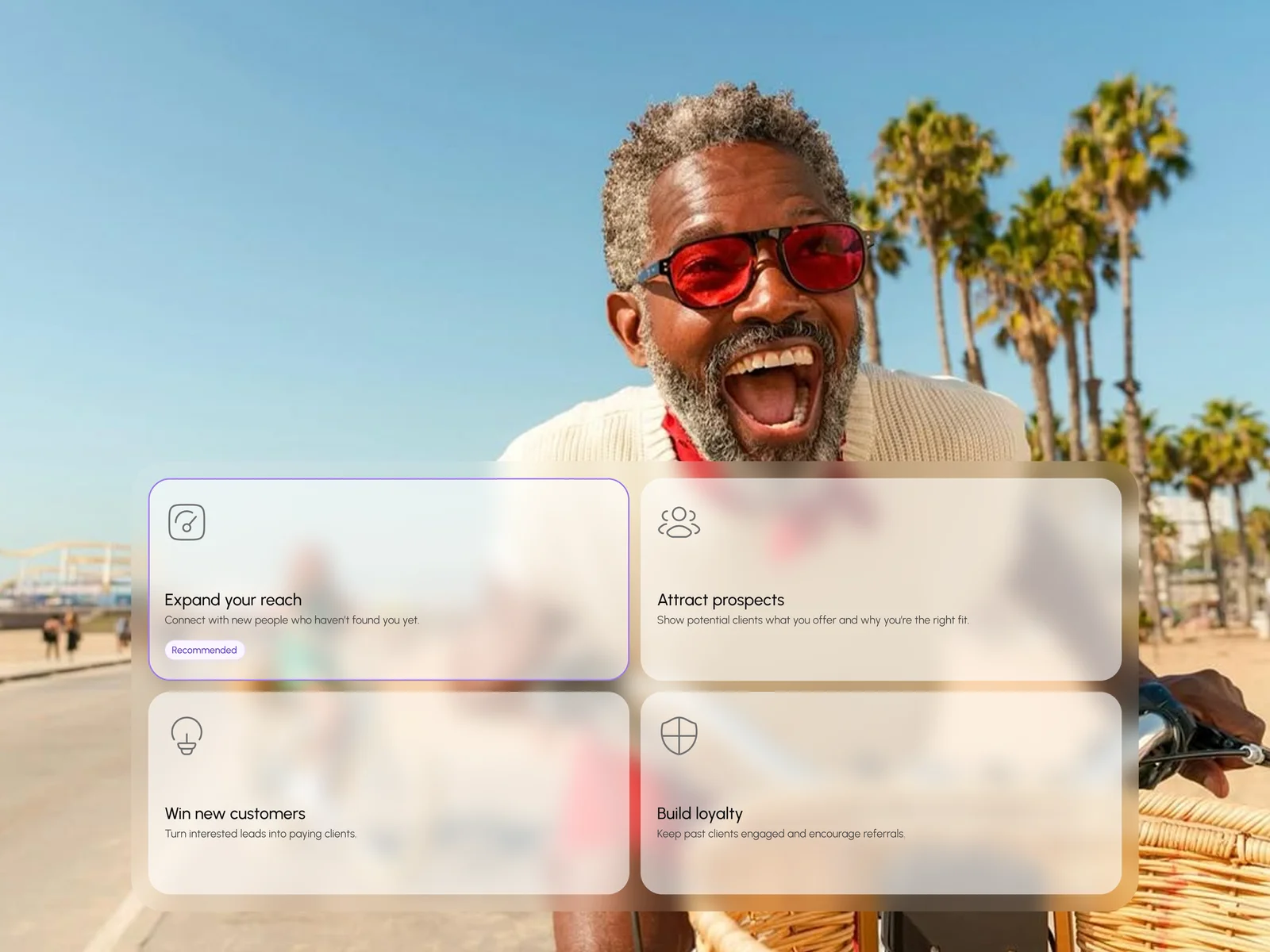Click the people group icon on Attract prospects
This screenshot has width=1270, height=952.
pos(679,522)
